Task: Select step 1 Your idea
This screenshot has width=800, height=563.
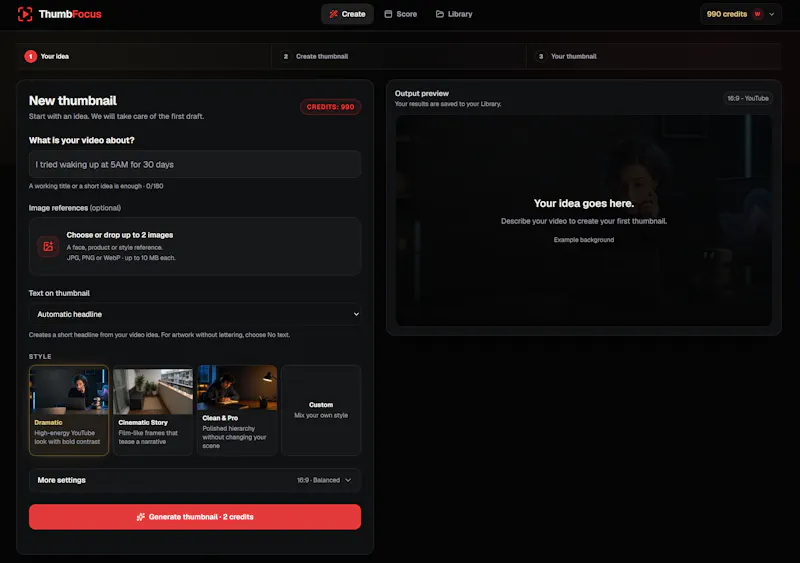Action: [x=143, y=56]
